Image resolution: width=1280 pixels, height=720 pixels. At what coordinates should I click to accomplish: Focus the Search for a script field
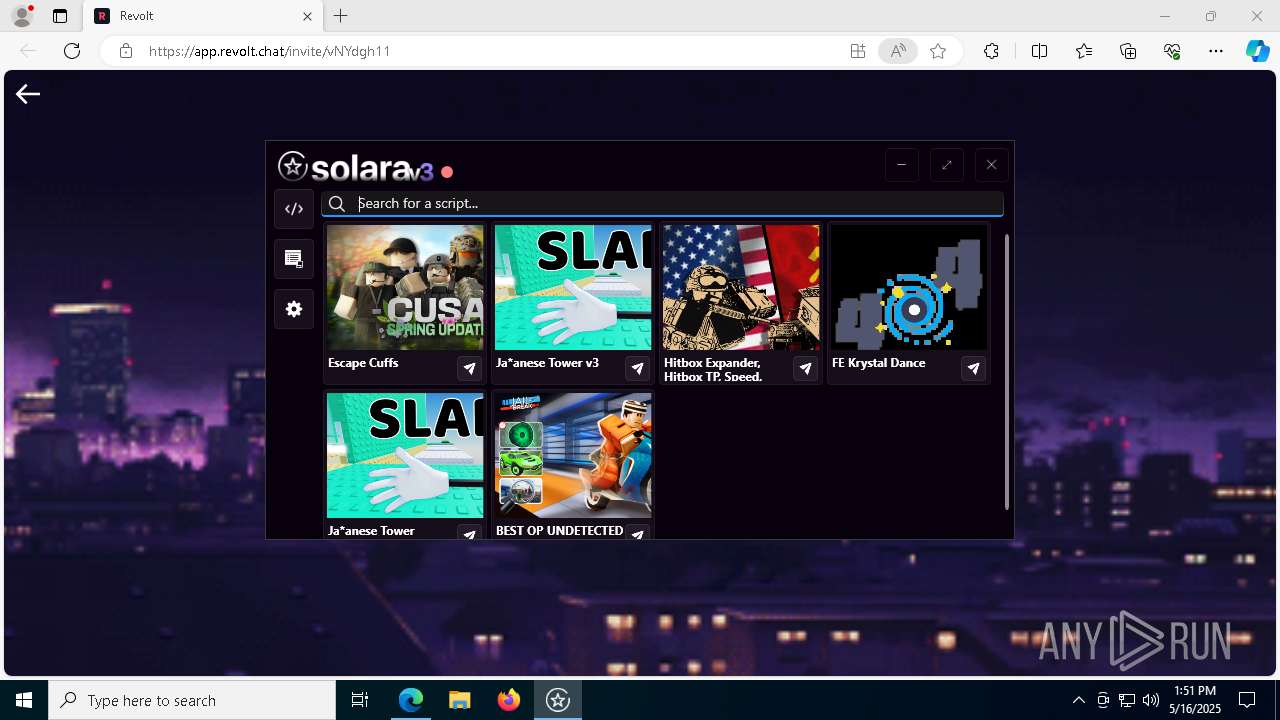(662, 204)
